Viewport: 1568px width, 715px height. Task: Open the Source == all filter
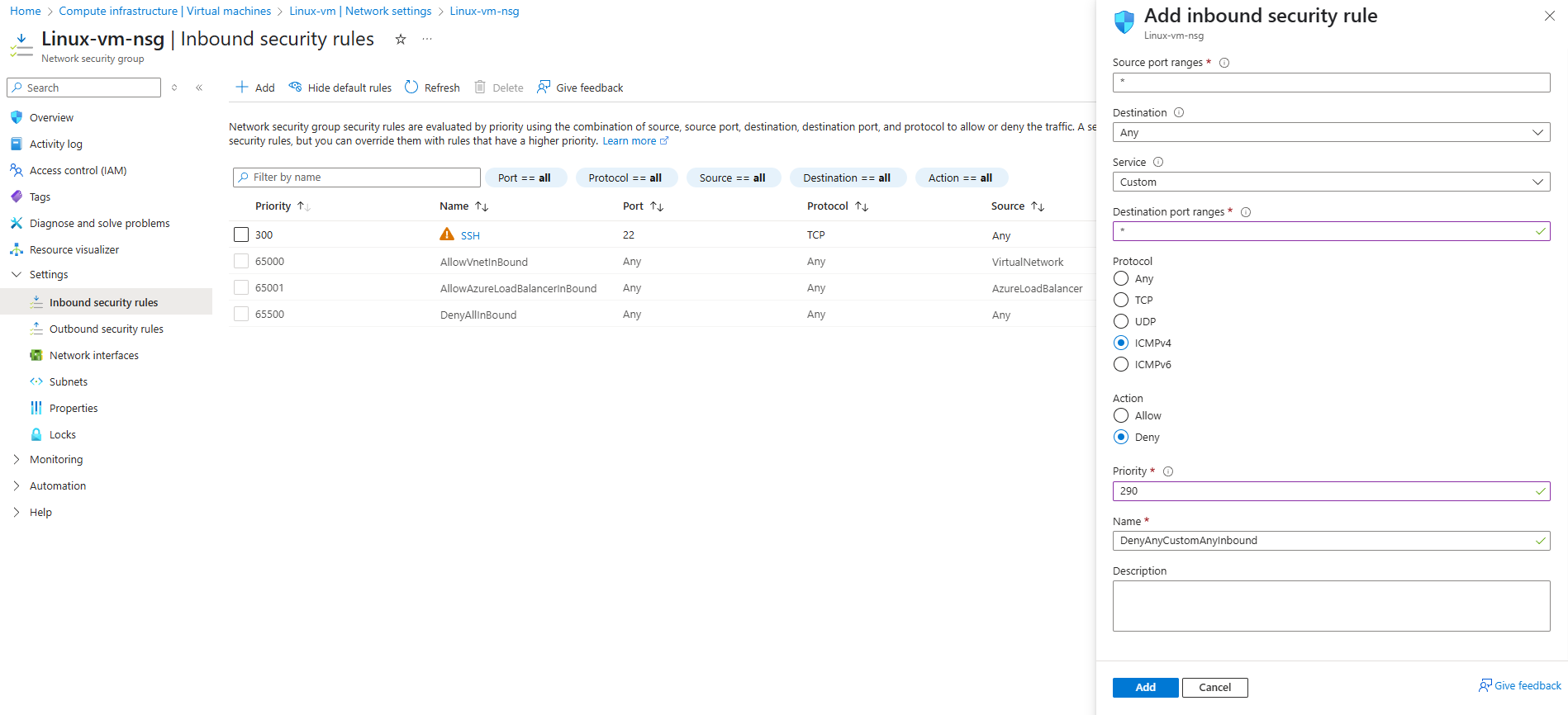click(x=733, y=178)
